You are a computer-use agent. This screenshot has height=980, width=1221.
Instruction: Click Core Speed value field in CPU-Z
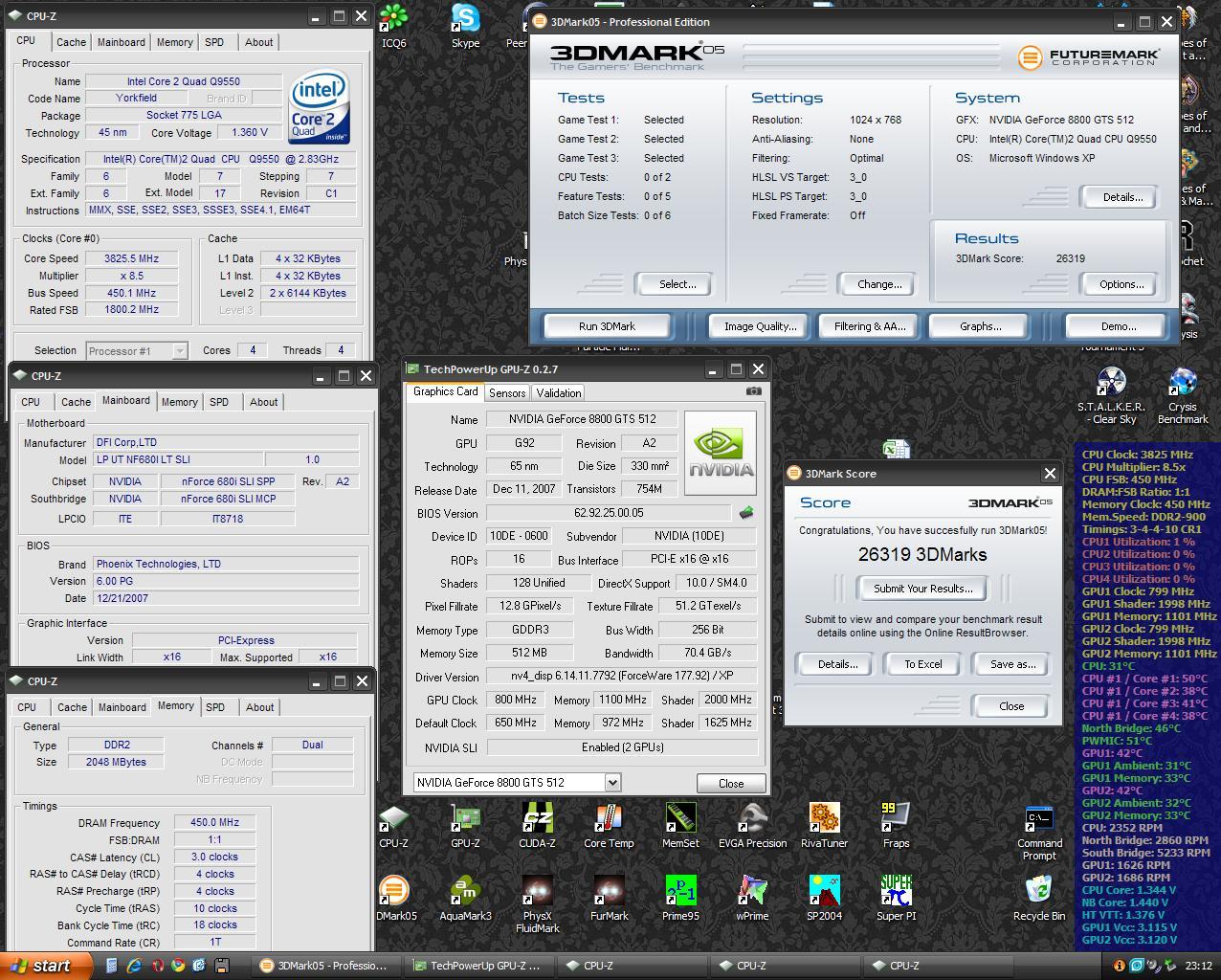[x=132, y=258]
